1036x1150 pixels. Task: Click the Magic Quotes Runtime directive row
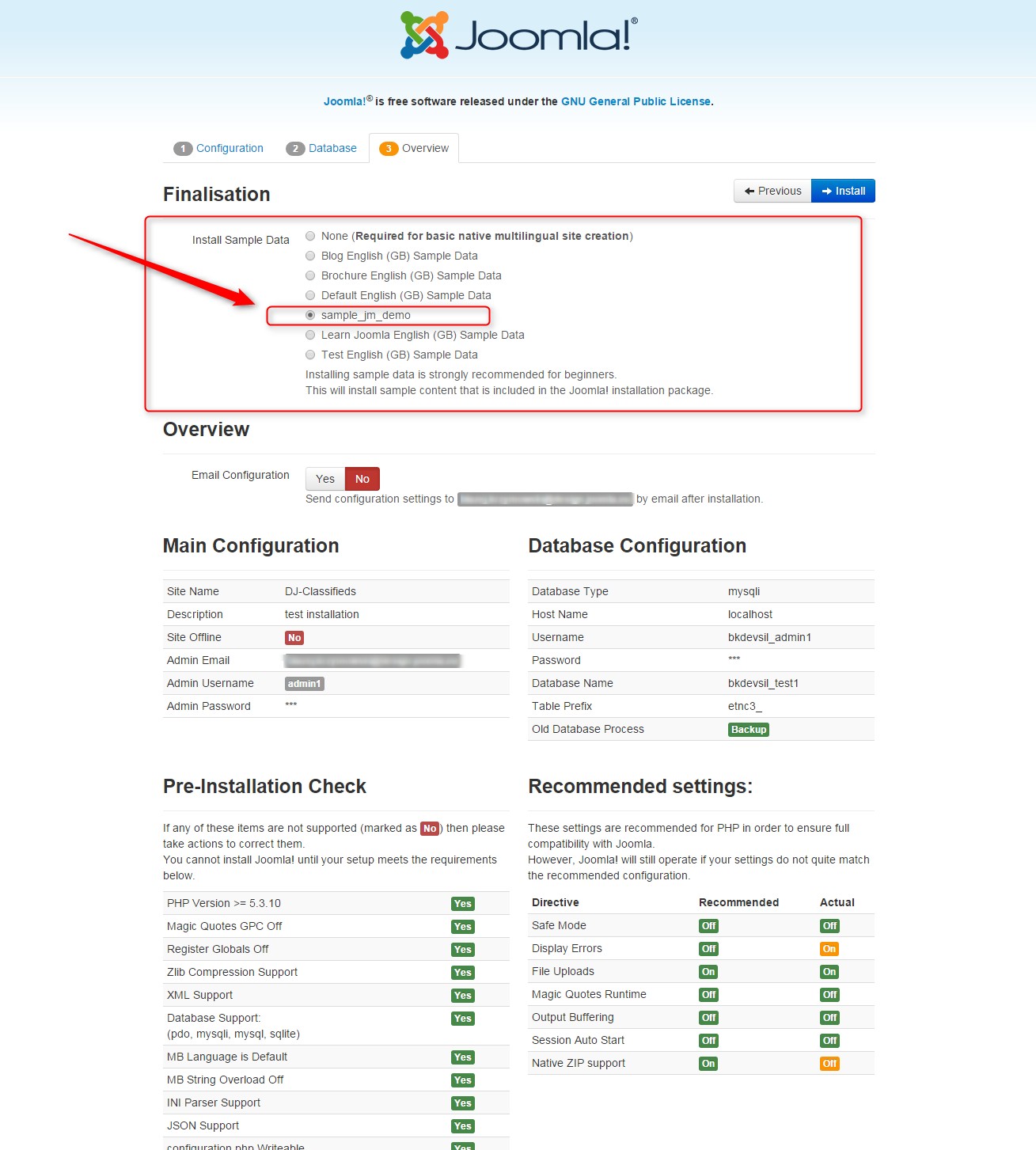701,995
